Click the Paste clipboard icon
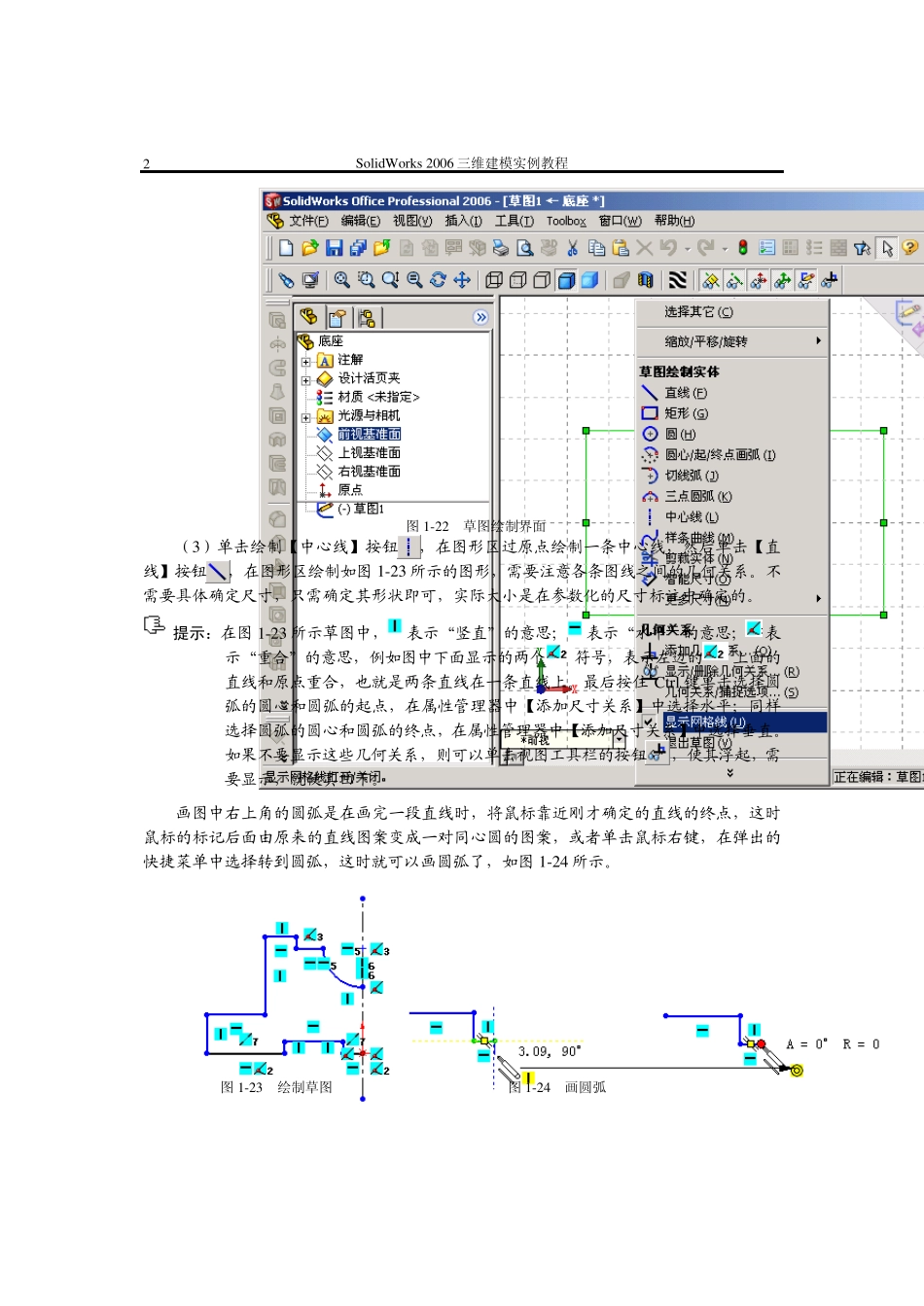 coord(621,248)
